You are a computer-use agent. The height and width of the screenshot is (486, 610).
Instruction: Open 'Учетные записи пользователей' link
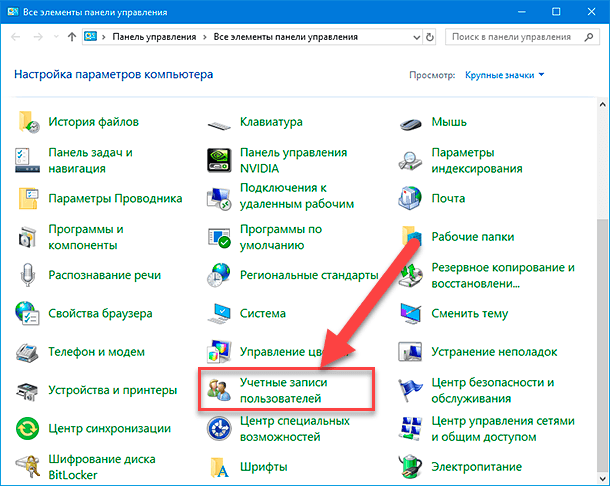tap(284, 391)
